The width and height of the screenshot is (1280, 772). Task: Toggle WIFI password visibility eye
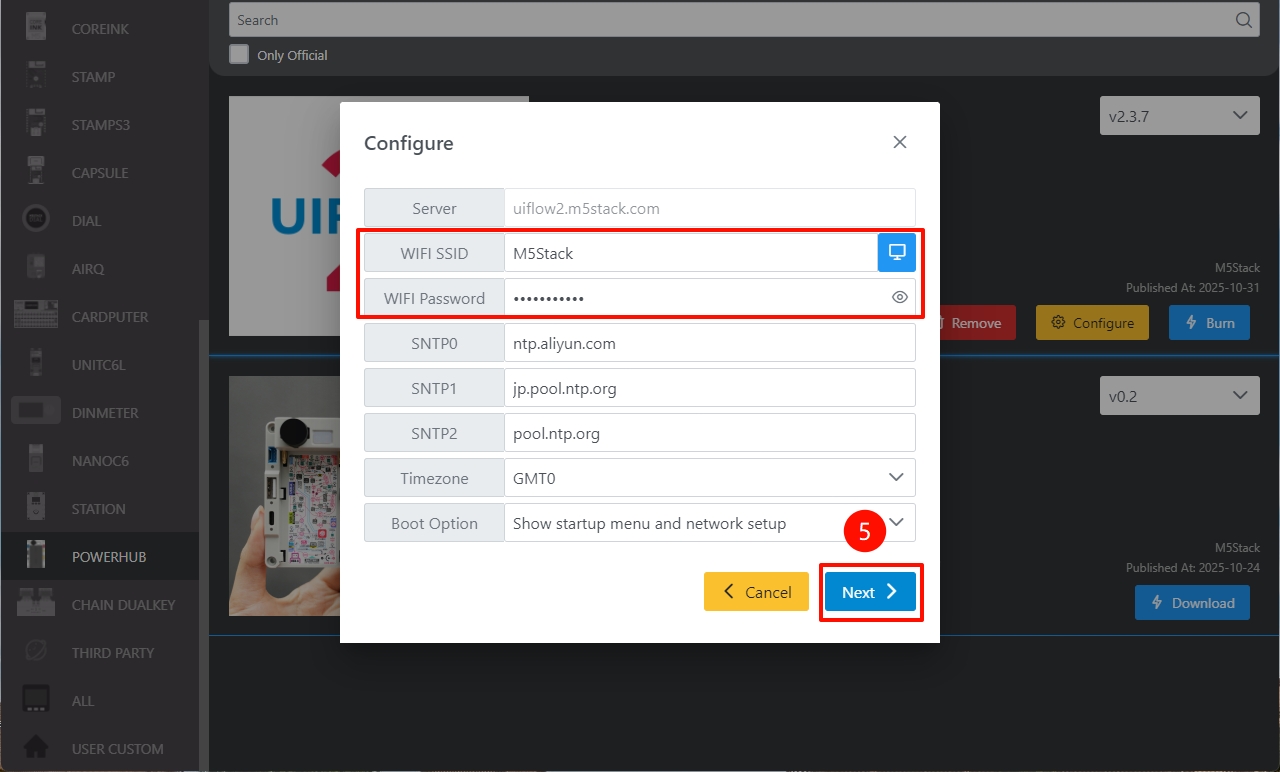[899, 297]
